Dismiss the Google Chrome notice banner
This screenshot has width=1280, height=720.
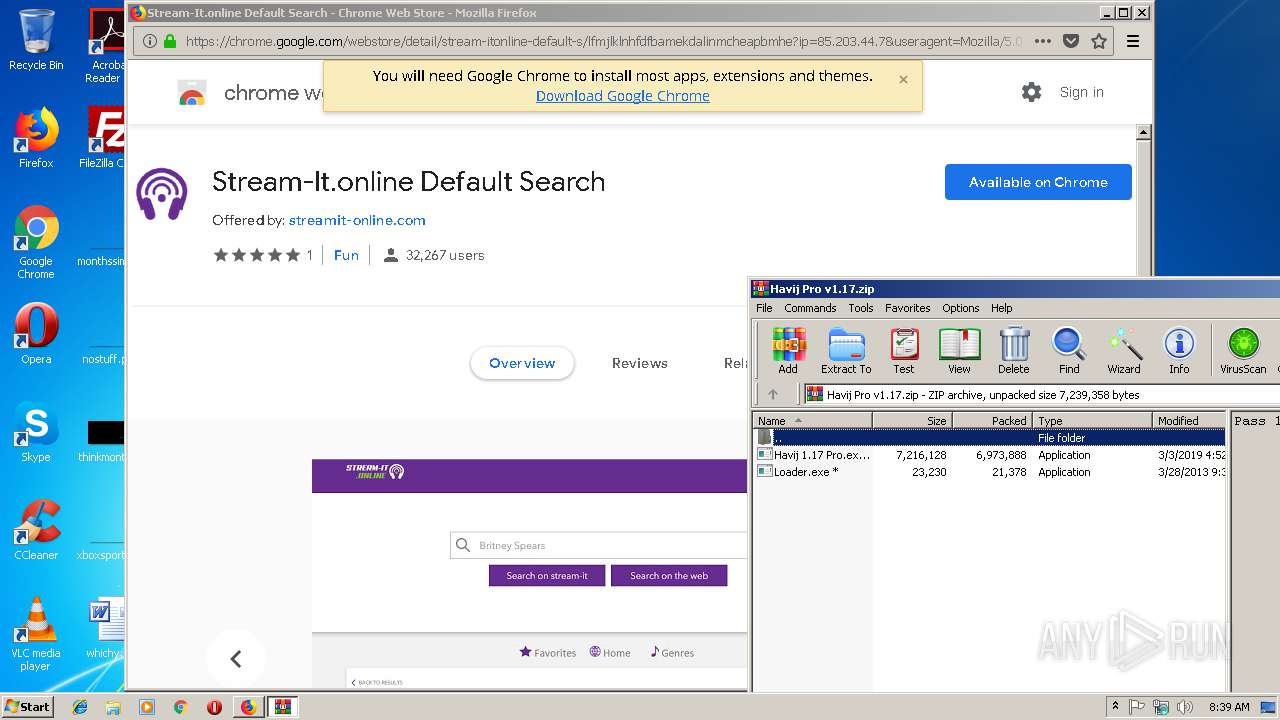point(903,79)
